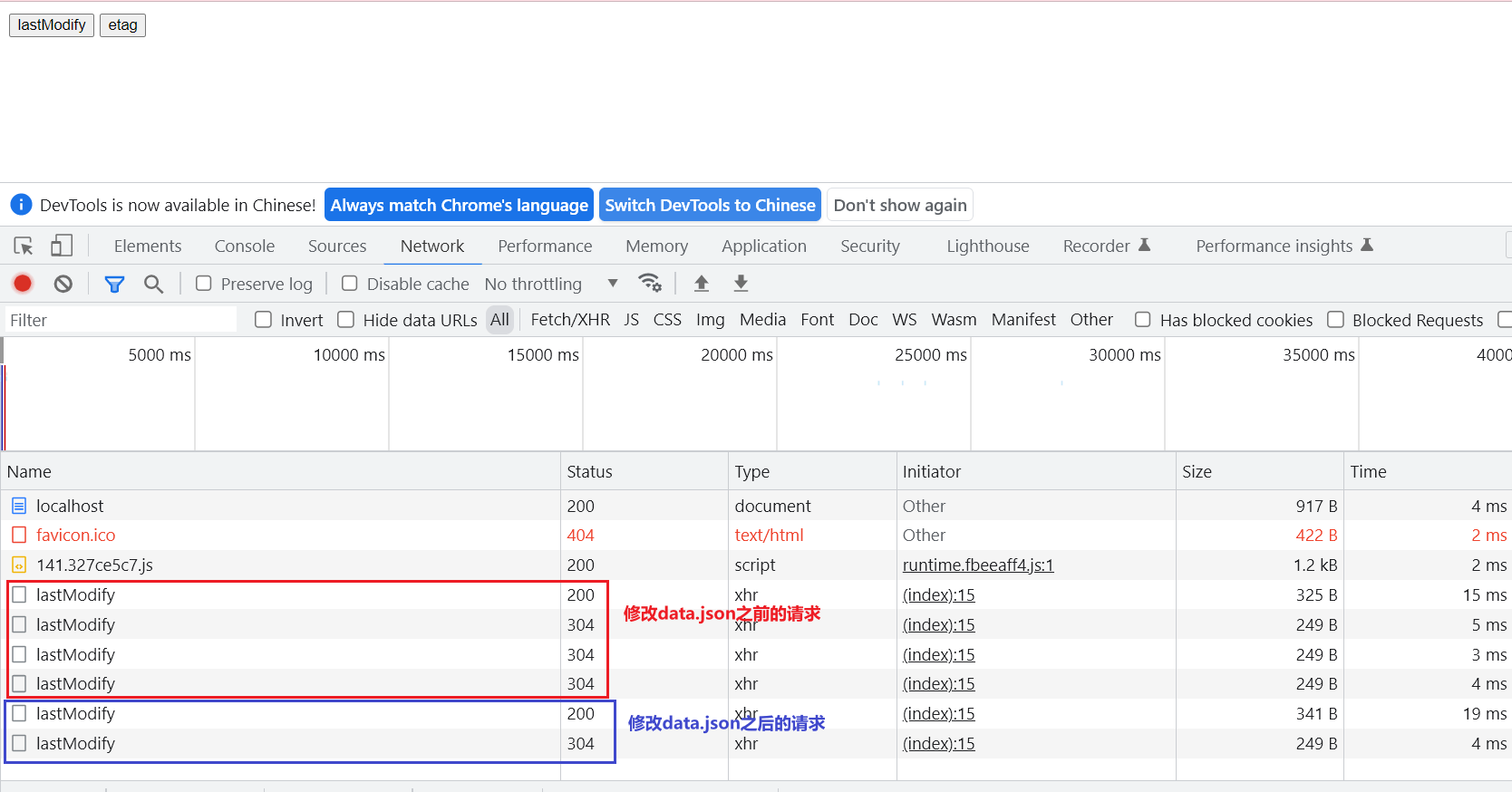The image size is (1512, 792).
Task: Import HAR file upload icon
Action: tap(701, 284)
